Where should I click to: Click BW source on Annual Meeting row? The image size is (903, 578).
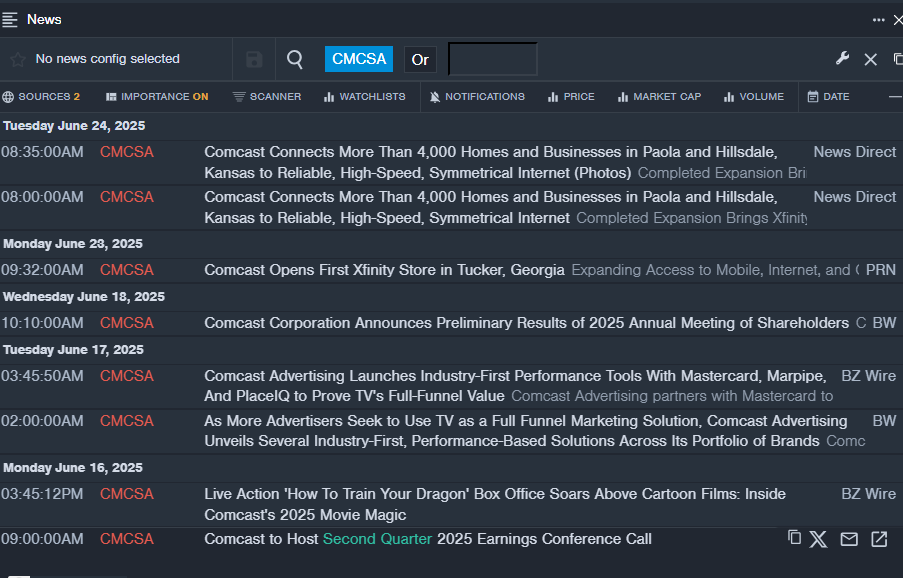885,323
